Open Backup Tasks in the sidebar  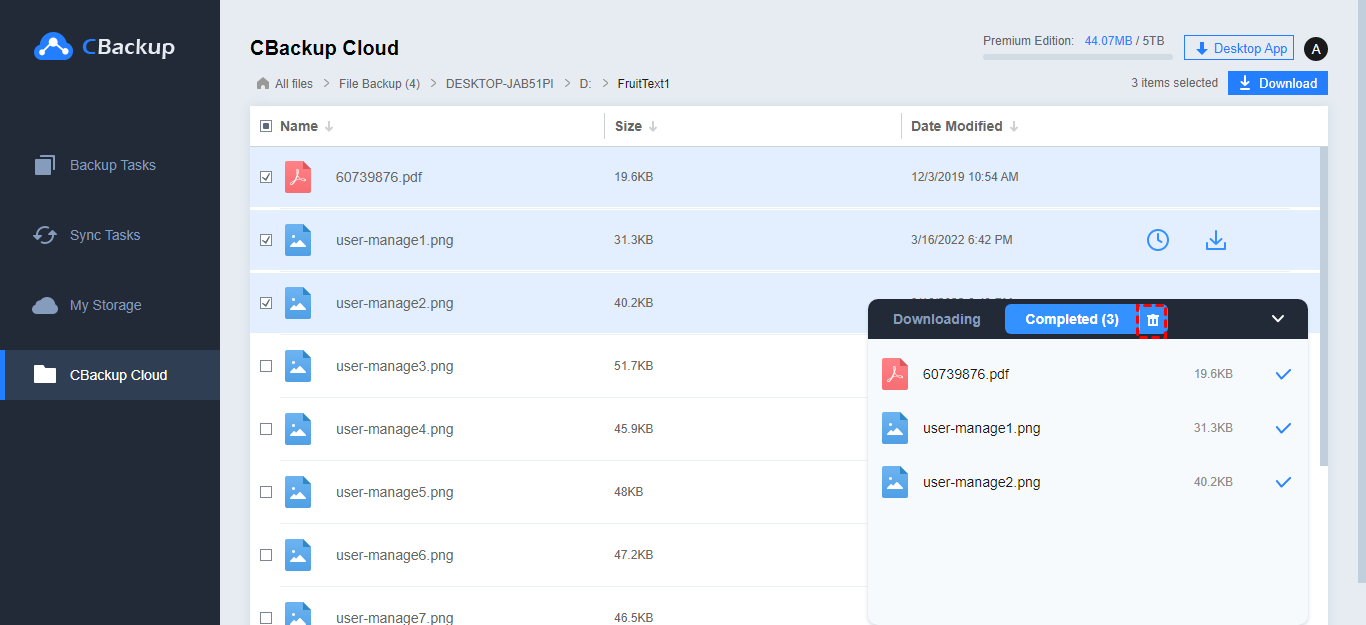(112, 165)
